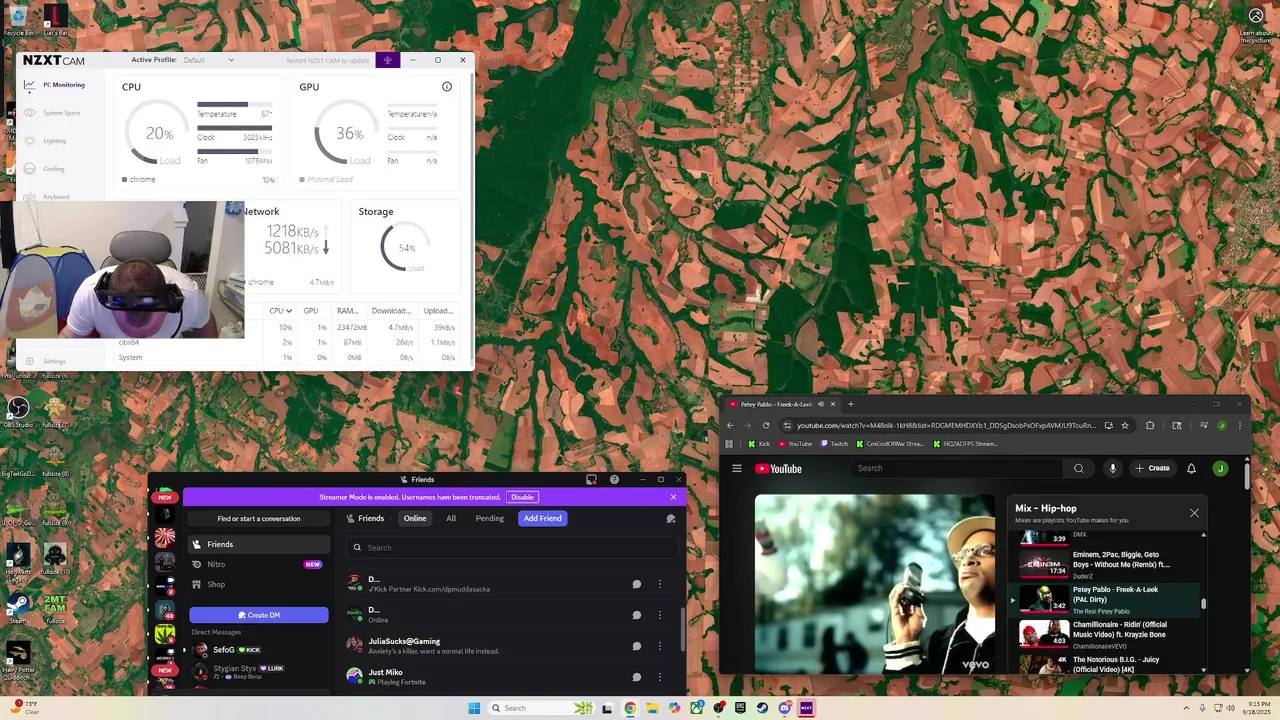Open more options for JuliaSucks@Gaming

[x=660, y=646]
